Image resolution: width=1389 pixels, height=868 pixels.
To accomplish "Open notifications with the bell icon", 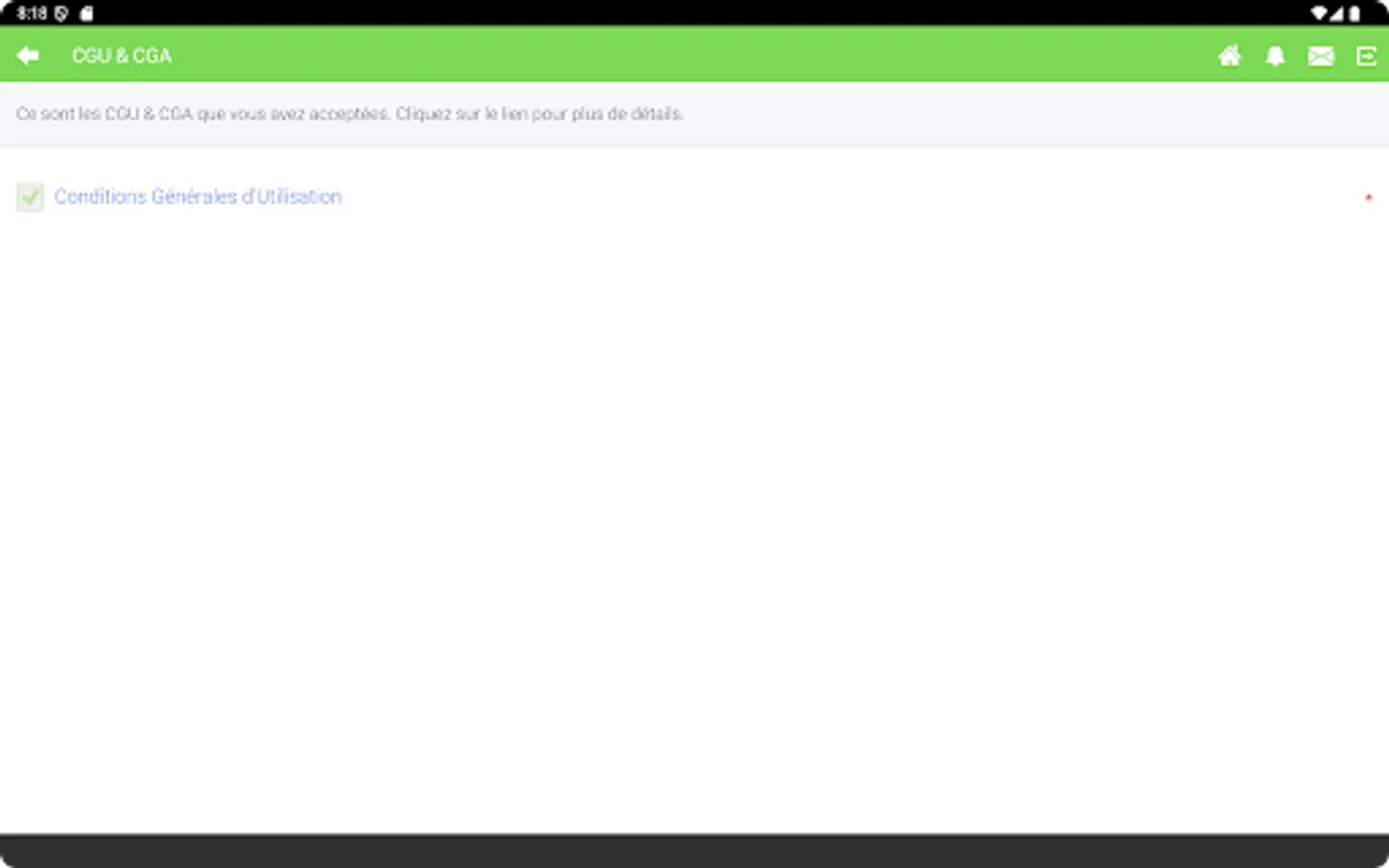I will [1275, 55].
